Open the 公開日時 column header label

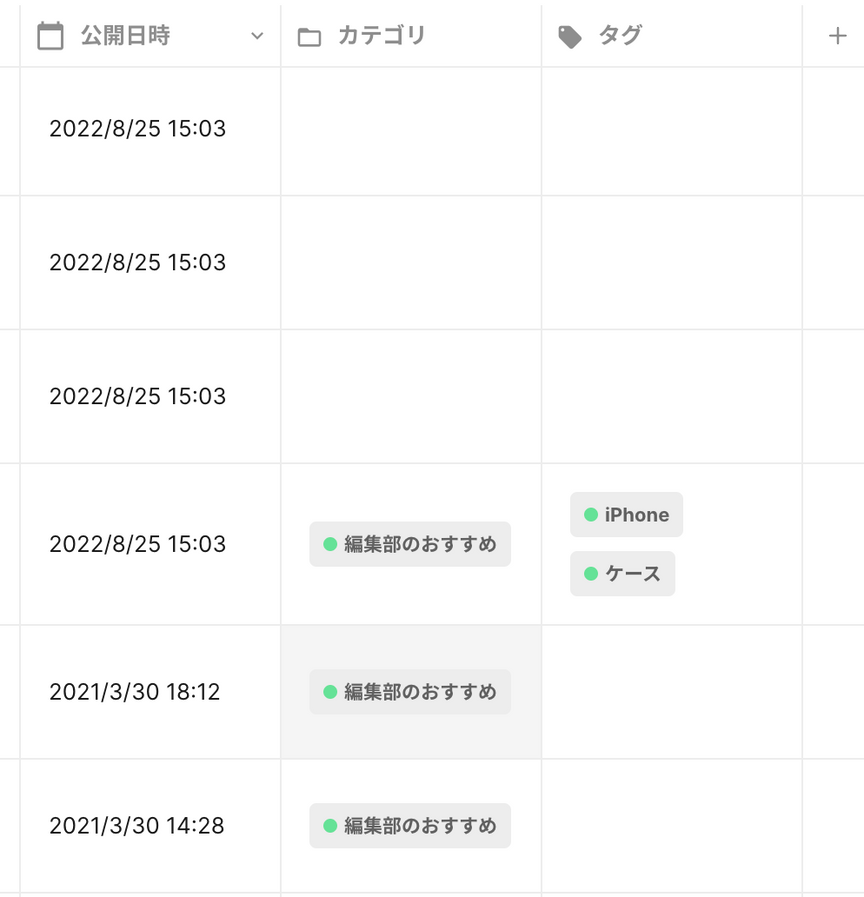[x=125, y=35]
